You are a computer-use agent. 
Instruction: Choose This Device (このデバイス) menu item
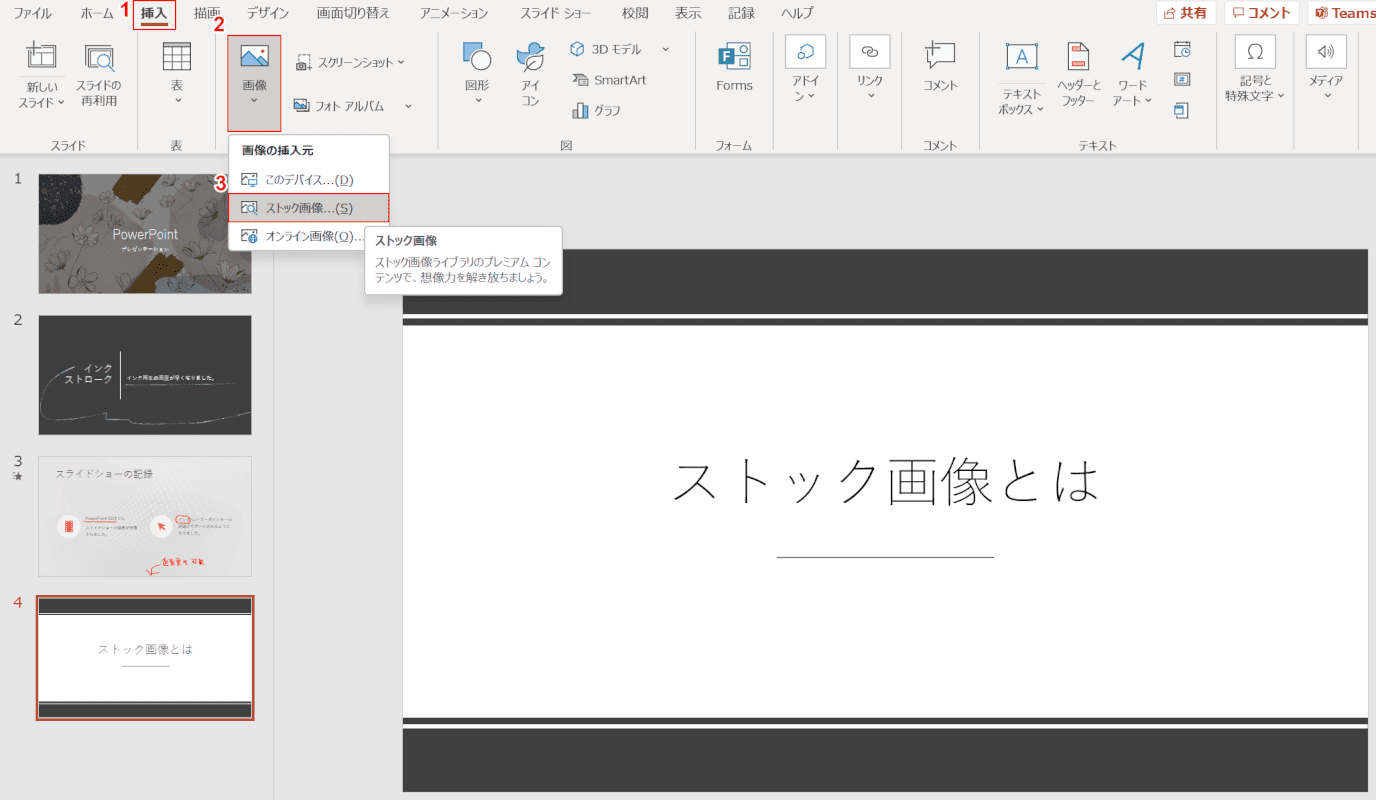(x=308, y=180)
